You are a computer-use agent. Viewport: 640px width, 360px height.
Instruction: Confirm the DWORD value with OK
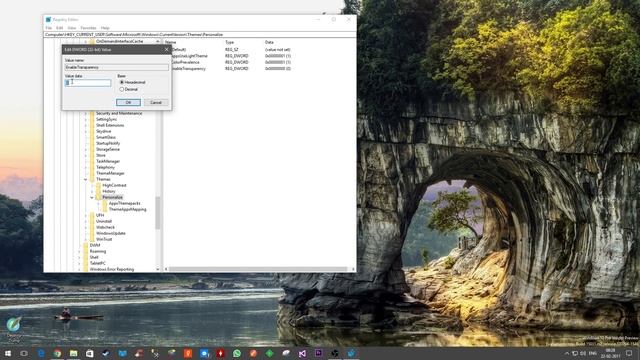click(128, 102)
